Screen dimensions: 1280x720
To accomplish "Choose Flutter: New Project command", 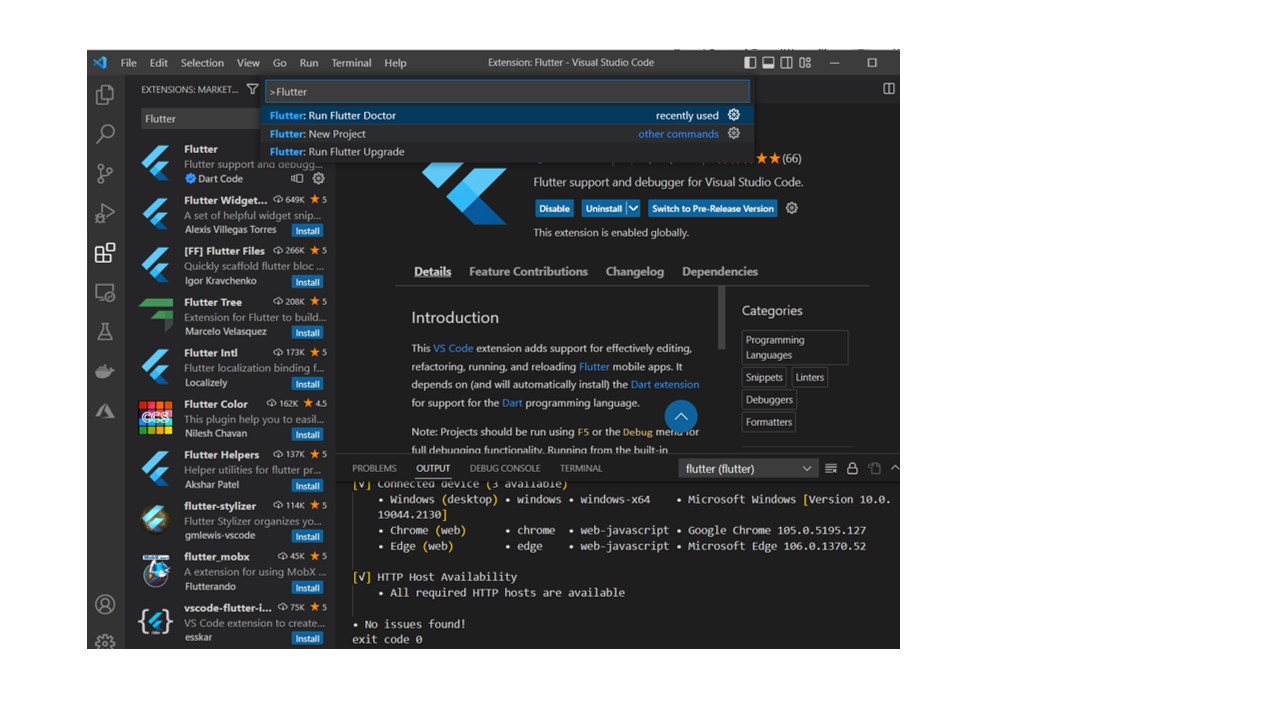I will click(507, 133).
